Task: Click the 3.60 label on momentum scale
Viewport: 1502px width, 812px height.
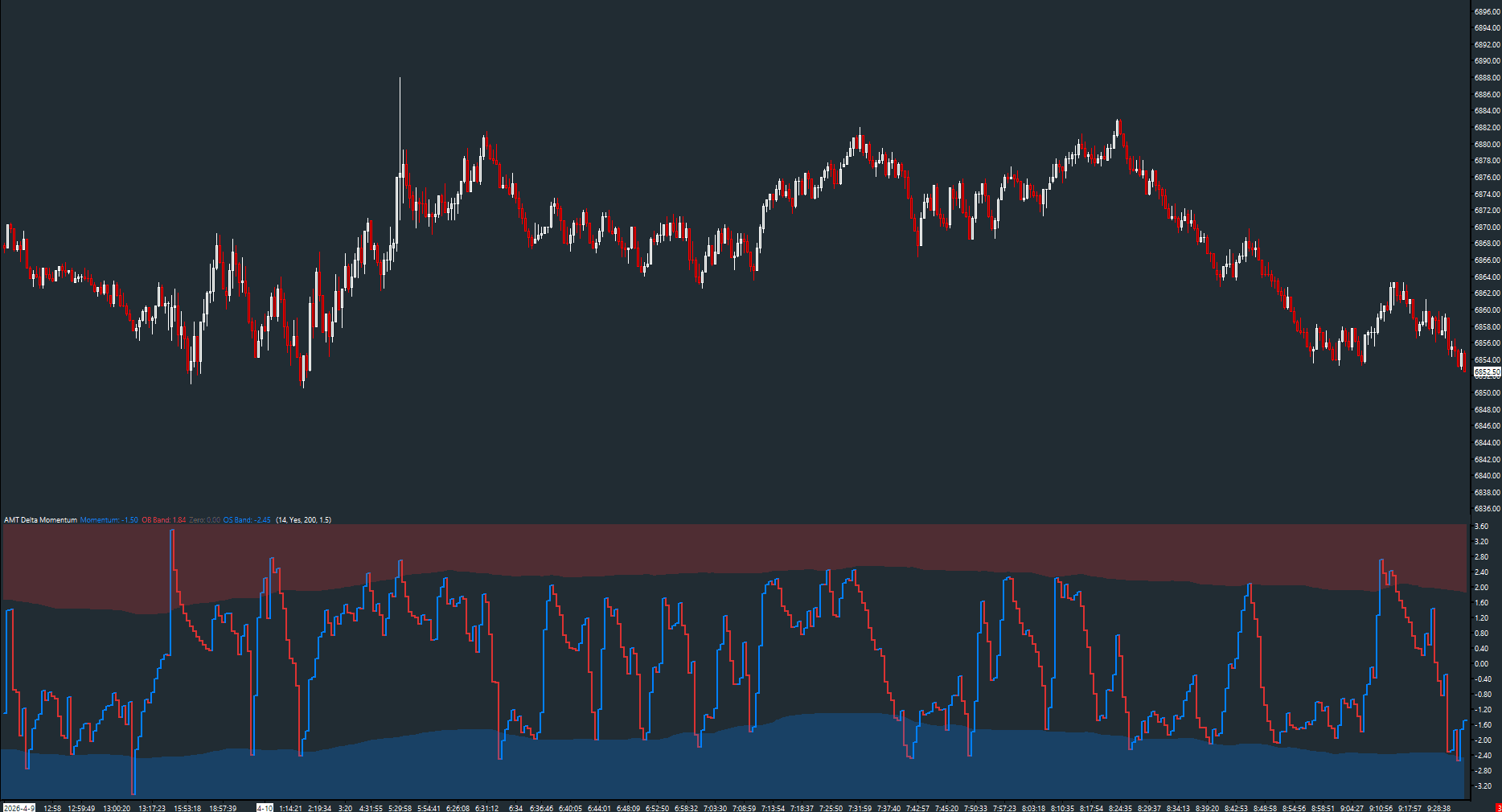Action: (x=1479, y=527)
